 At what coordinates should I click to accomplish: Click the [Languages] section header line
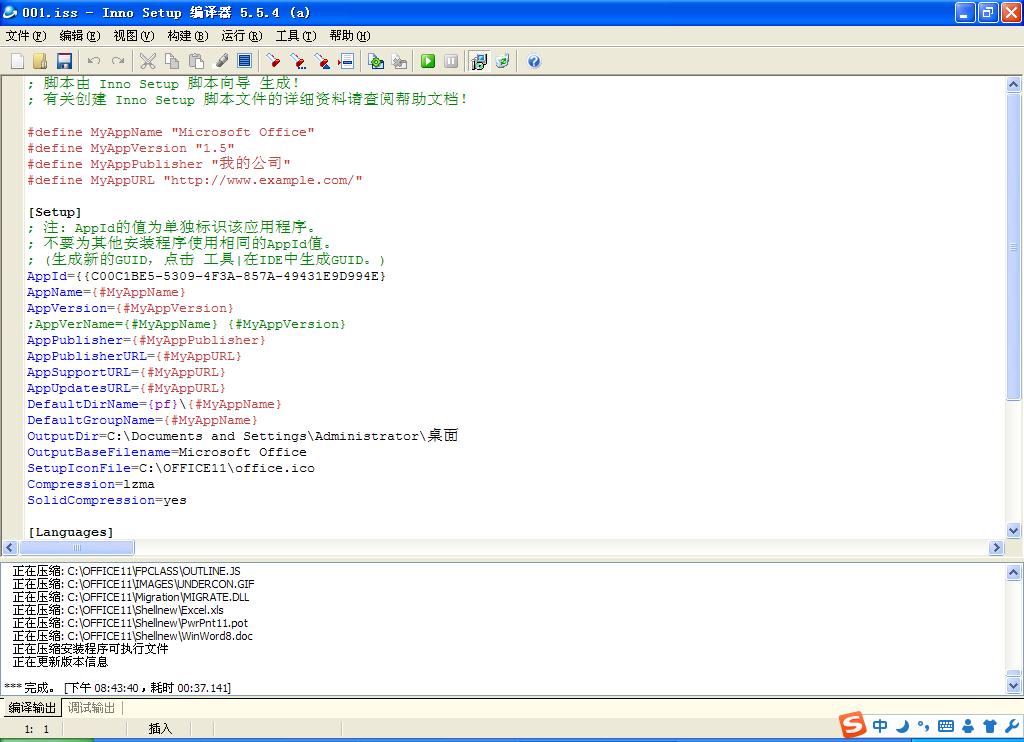71,532
